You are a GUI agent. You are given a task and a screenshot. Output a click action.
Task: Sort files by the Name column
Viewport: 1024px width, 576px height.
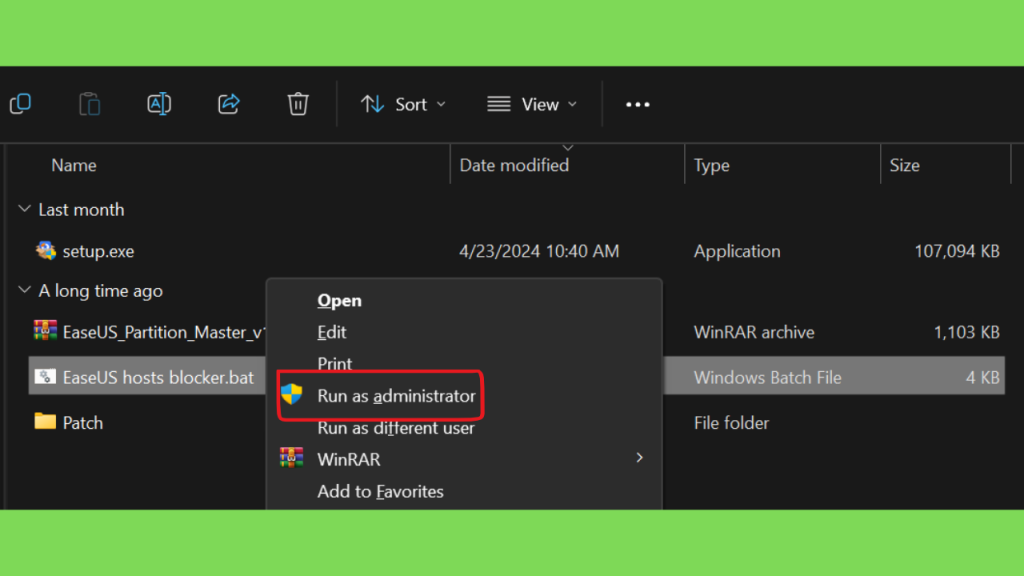coord(74,165)
